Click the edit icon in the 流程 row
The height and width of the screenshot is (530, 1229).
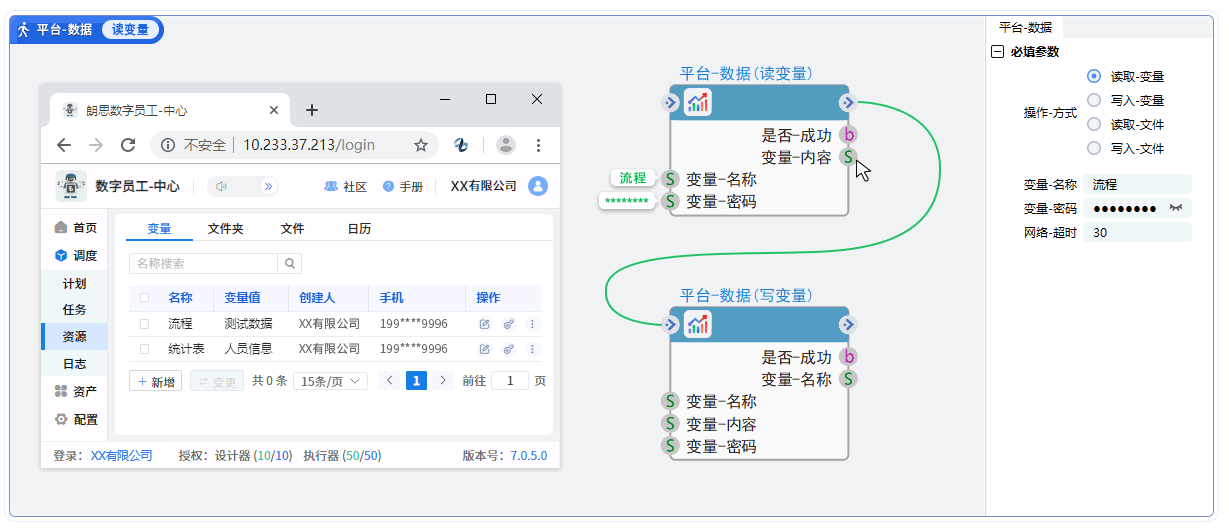(x=485, y=324)
